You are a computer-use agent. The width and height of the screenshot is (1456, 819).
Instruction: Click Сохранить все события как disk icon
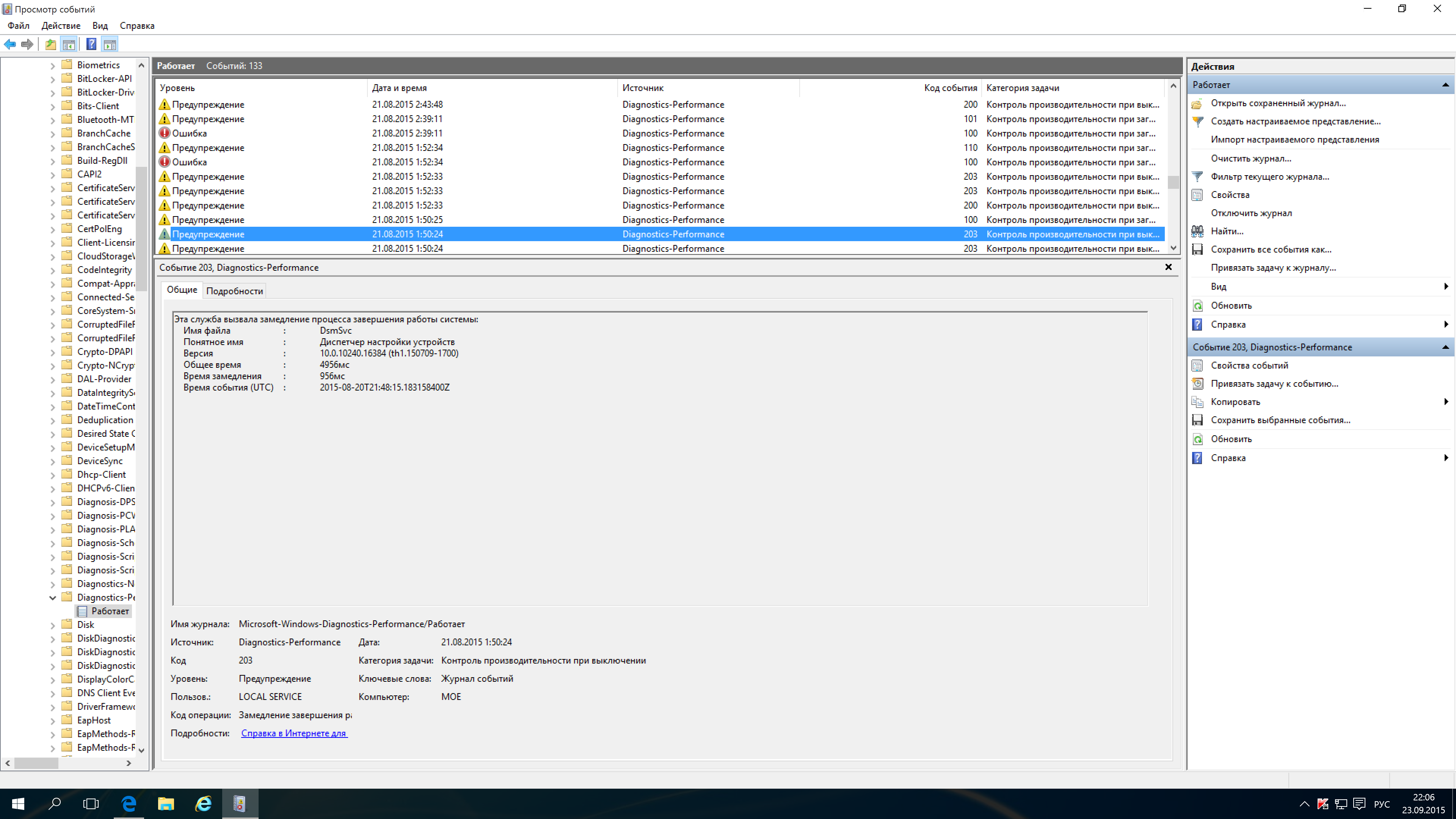coord(1197,249)
